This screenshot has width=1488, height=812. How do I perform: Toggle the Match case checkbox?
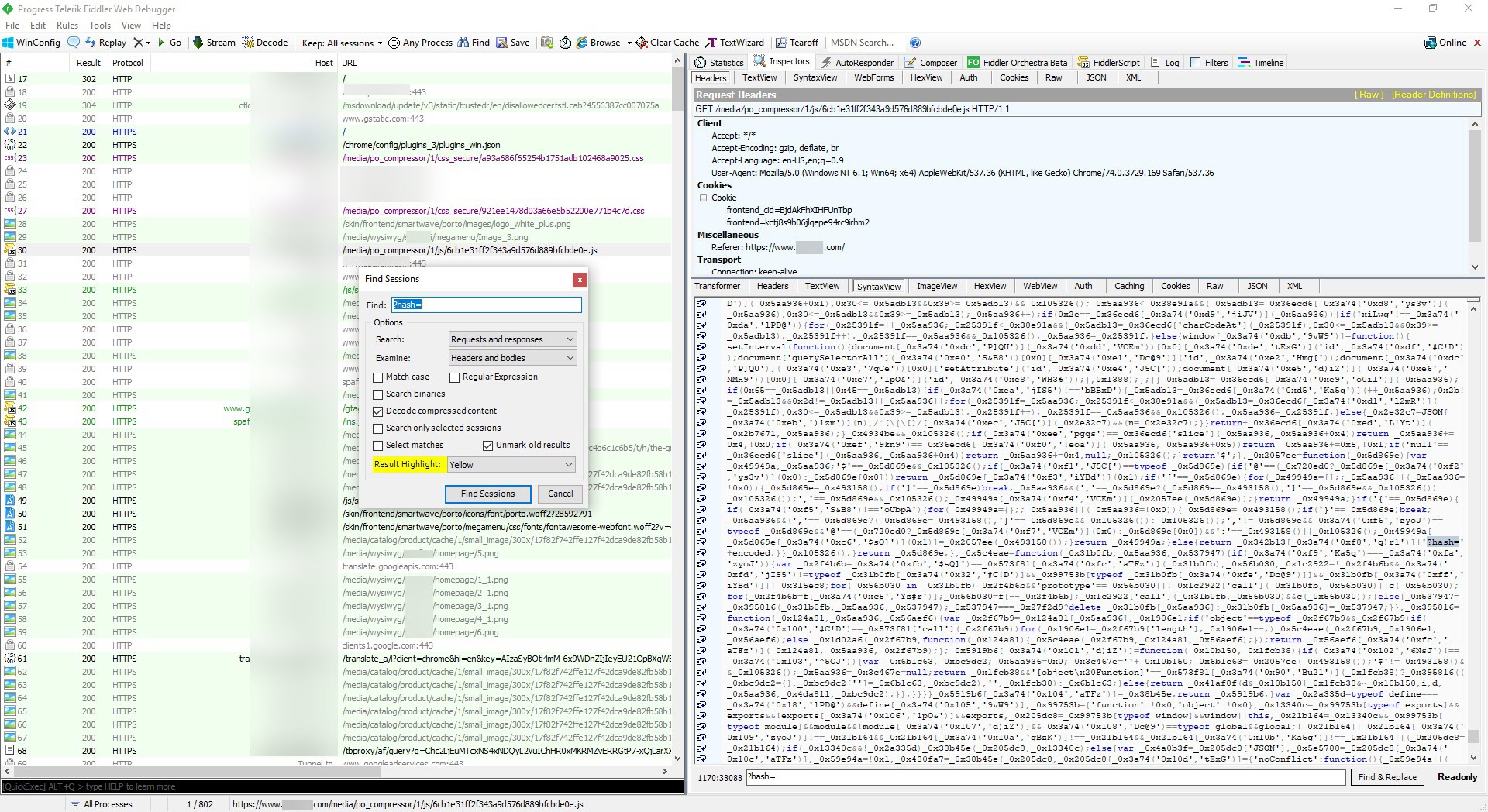point(378,377)
